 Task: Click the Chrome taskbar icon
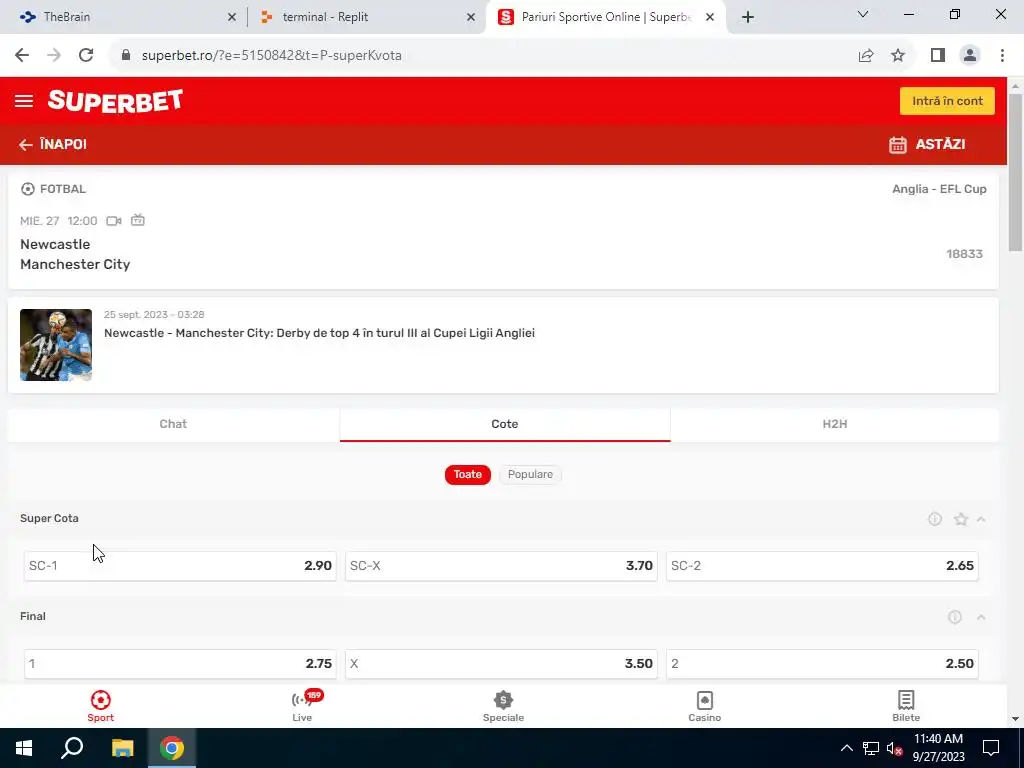[x=172, y=748]
